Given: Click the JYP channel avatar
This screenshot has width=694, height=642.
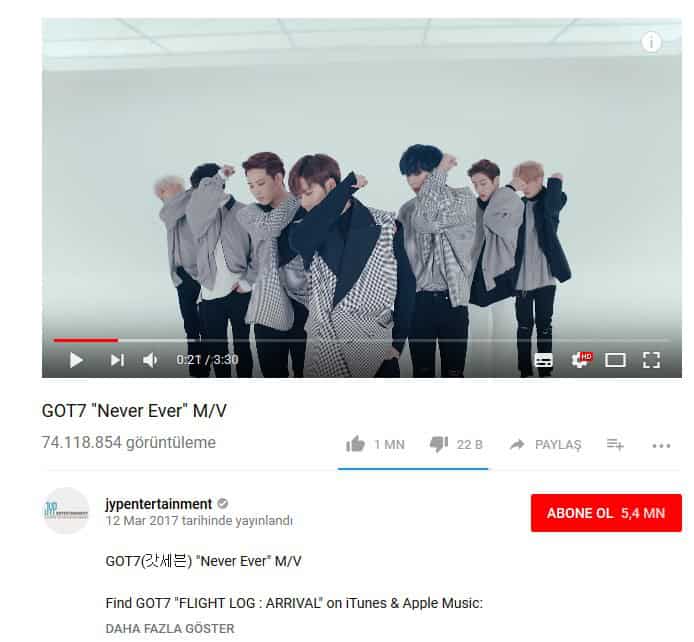Looking at the screenshot, I should (66, 511).
